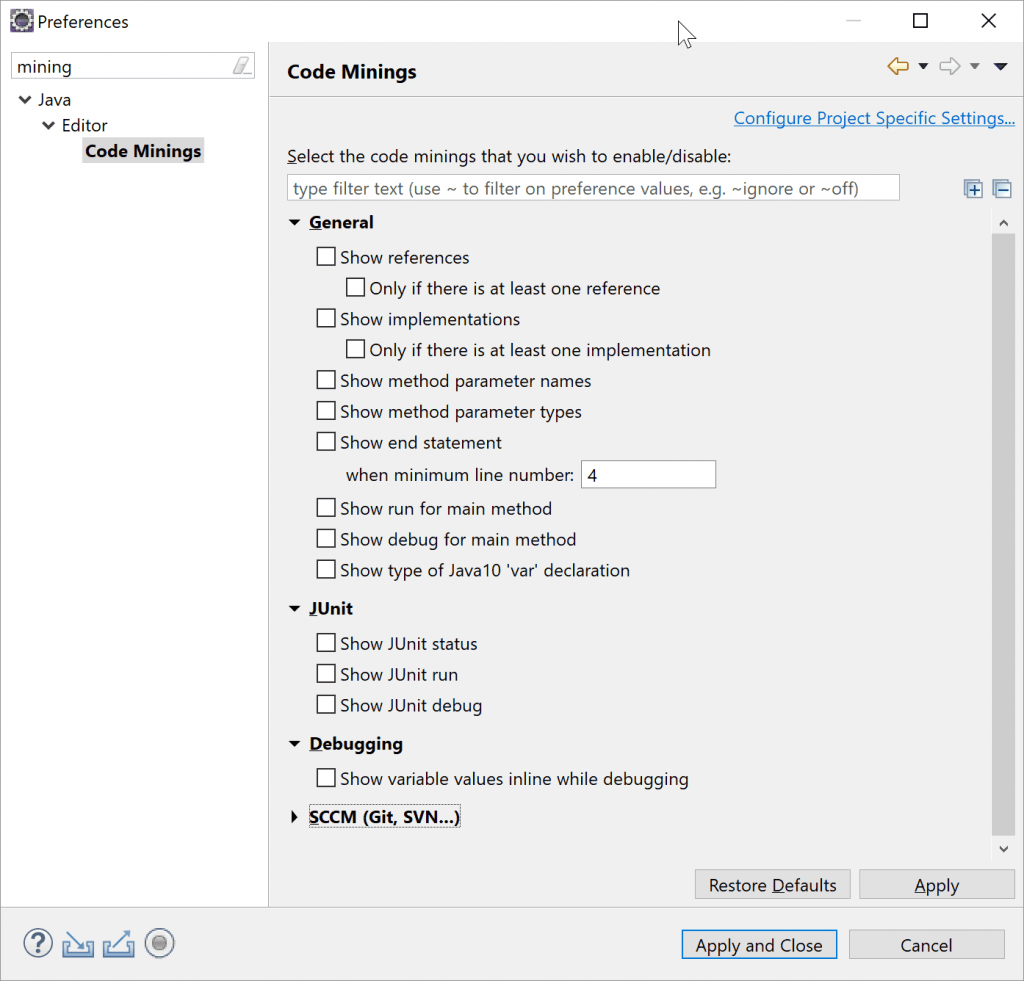Click the Import preferences icon
The image size is (1024, 981).
point(78,944)
